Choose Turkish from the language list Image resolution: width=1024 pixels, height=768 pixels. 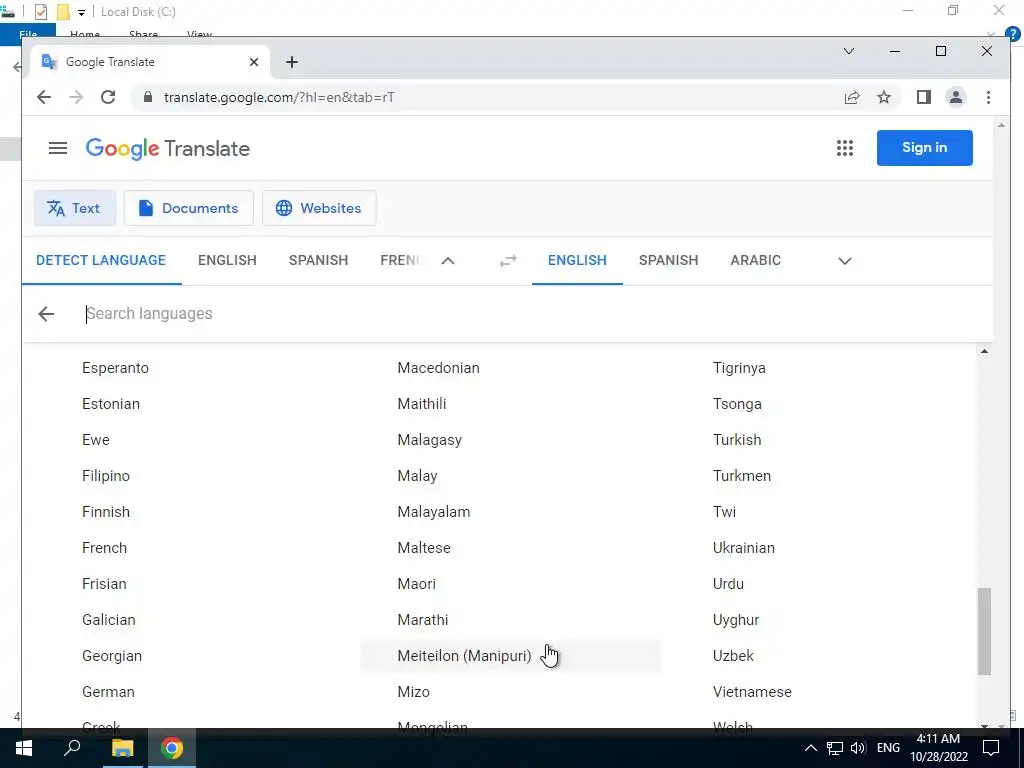coord(737,440)
